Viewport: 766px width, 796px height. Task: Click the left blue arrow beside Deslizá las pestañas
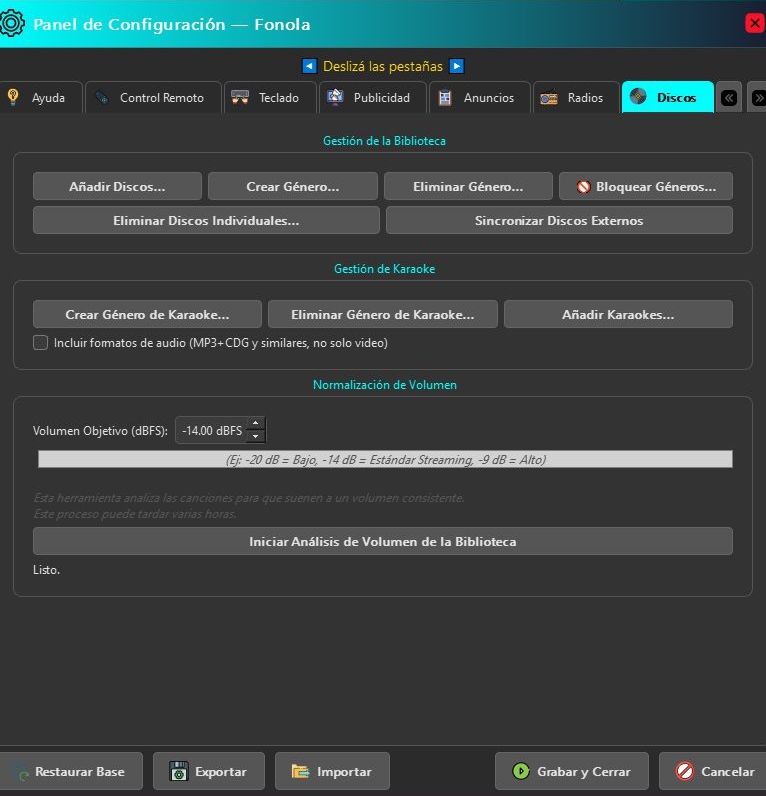[309, 66]
